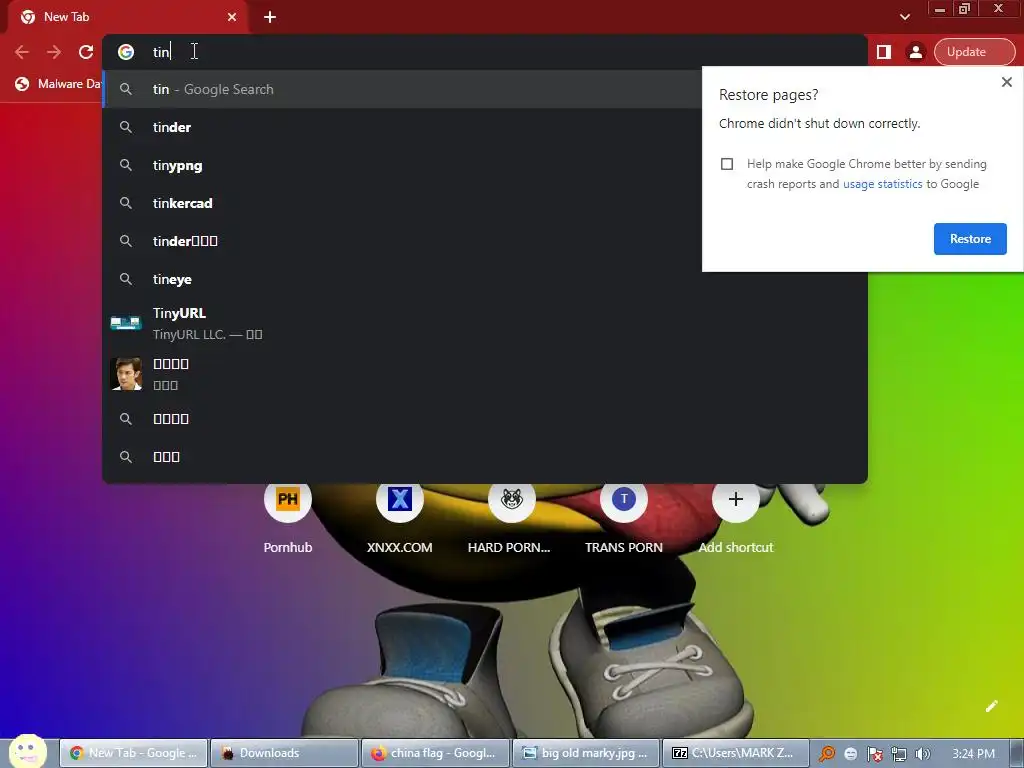Close the New Tab tab
Screen dimensions: 1024x768
point(232,17)
